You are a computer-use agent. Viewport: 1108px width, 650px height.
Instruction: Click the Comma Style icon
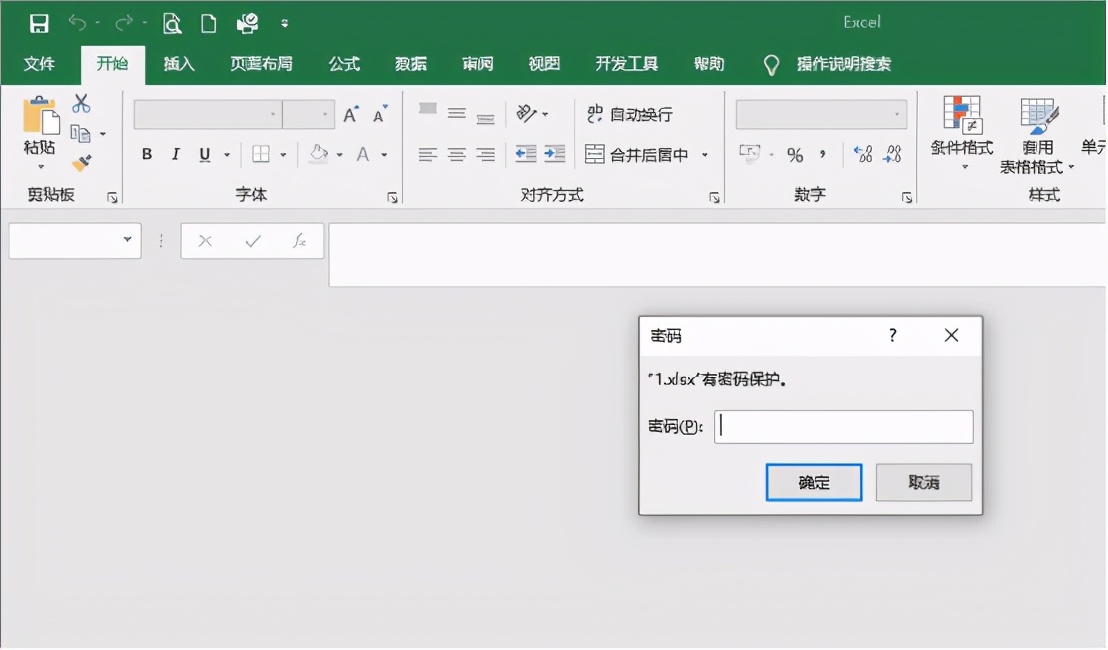(x=823, y=154)
